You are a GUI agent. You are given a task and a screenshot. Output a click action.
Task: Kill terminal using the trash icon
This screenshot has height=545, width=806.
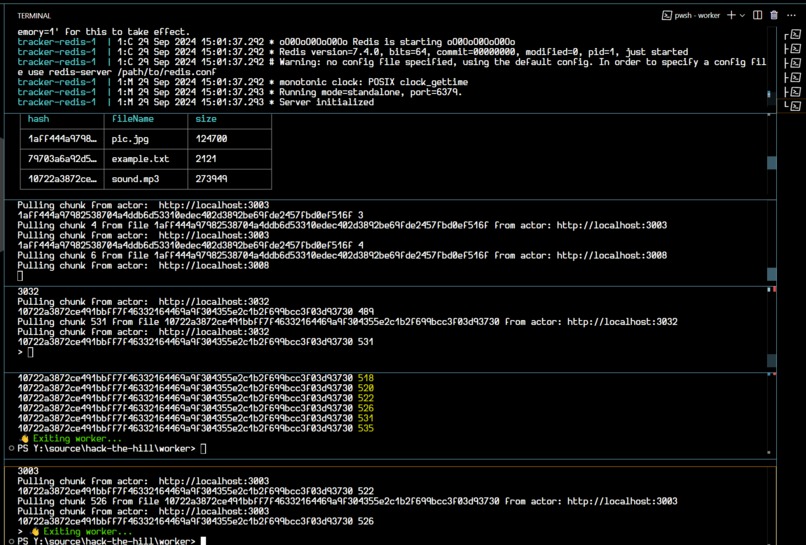[774, 15]
